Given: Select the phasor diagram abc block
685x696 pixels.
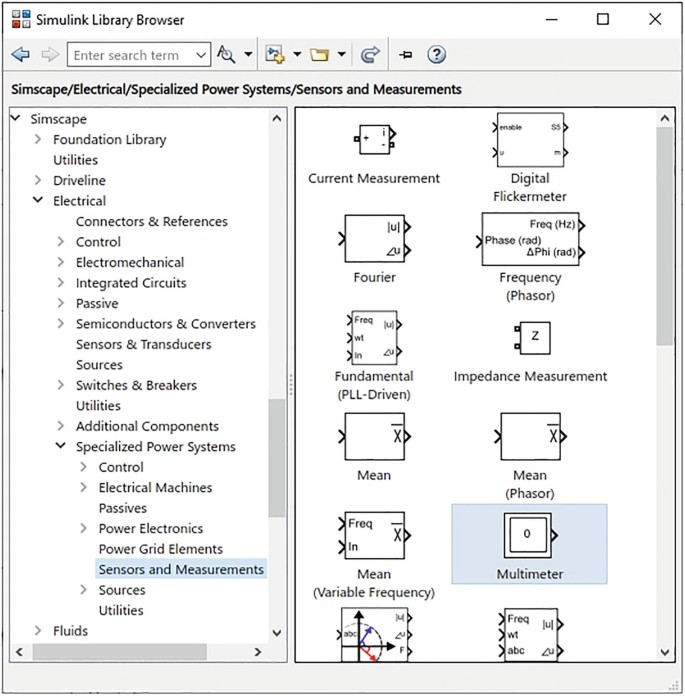Looking at the screenshot, I should tap(375, 635).
